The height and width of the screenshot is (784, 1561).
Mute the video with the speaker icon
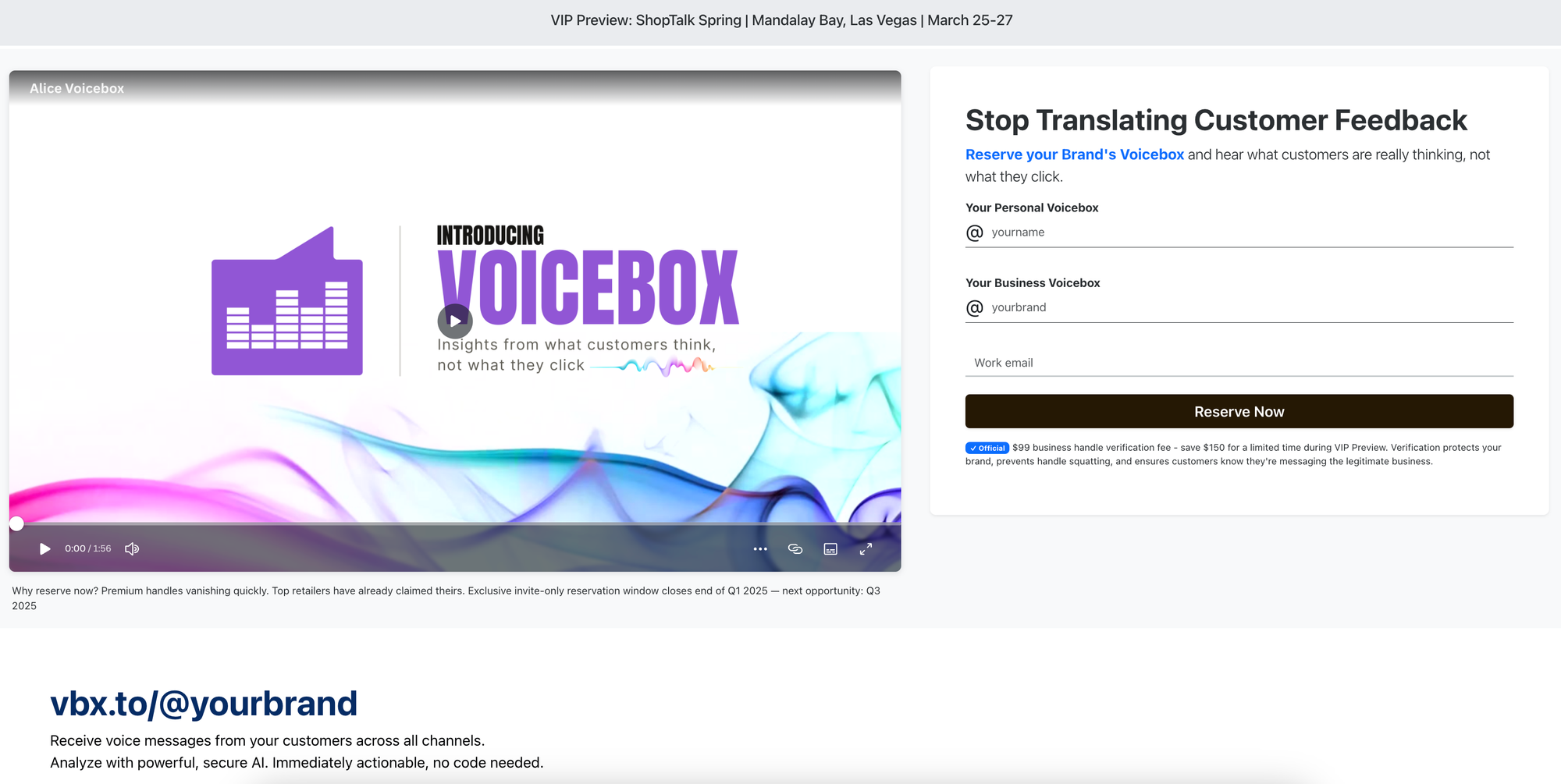pos(132,549)
